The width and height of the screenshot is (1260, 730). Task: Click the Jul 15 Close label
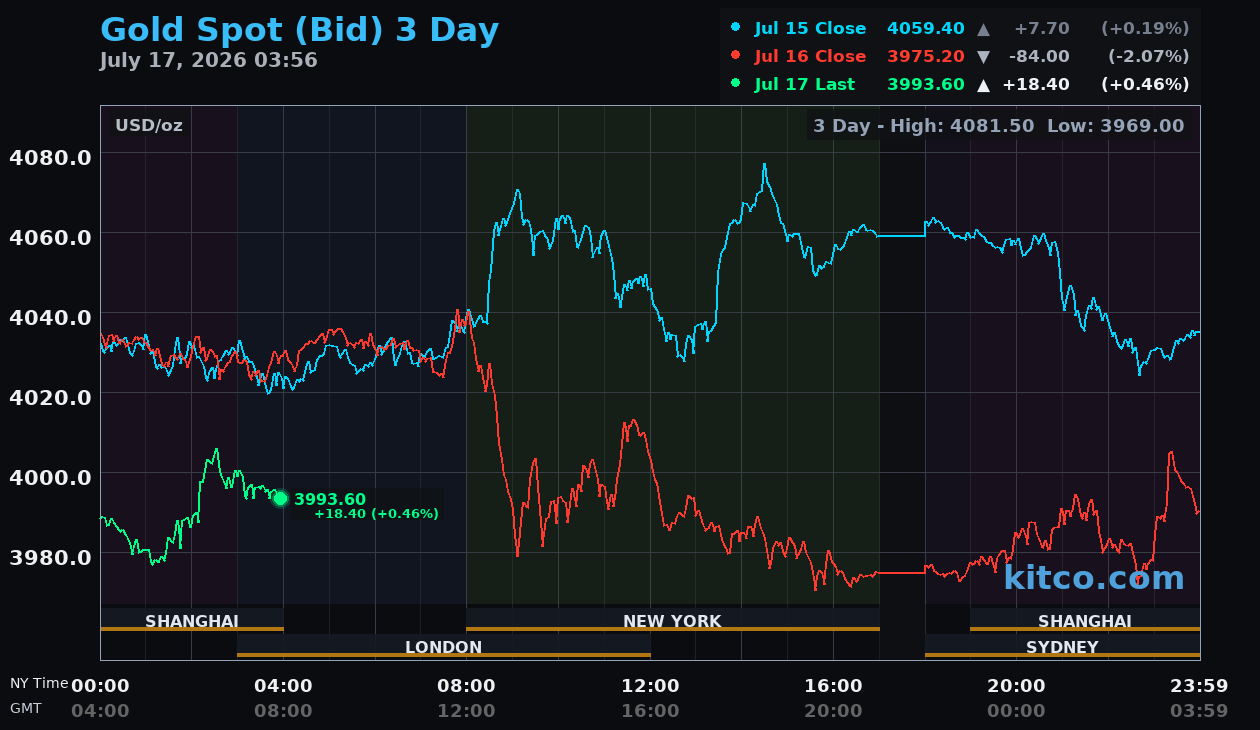[x=810, y=28]
